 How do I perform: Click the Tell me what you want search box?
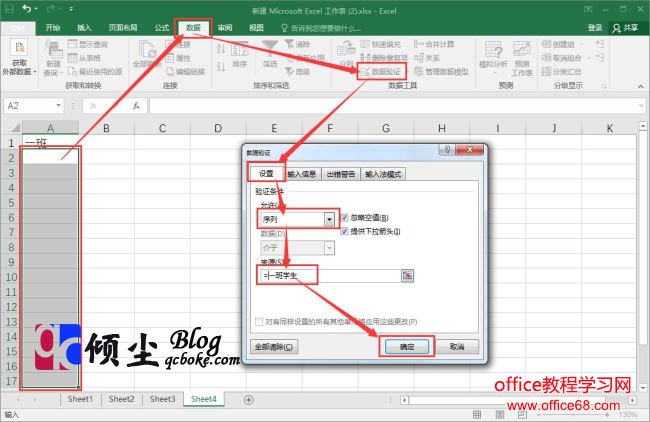[x=321, y=28]
